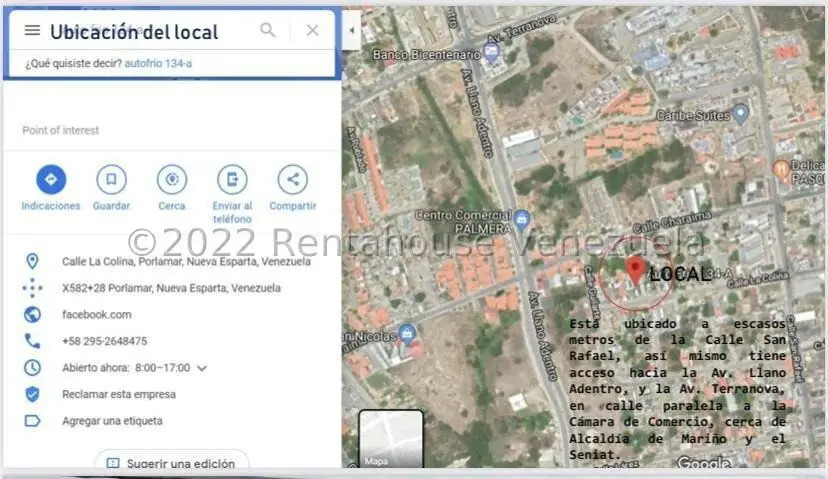Click the address pin icon

pos(32,261)
